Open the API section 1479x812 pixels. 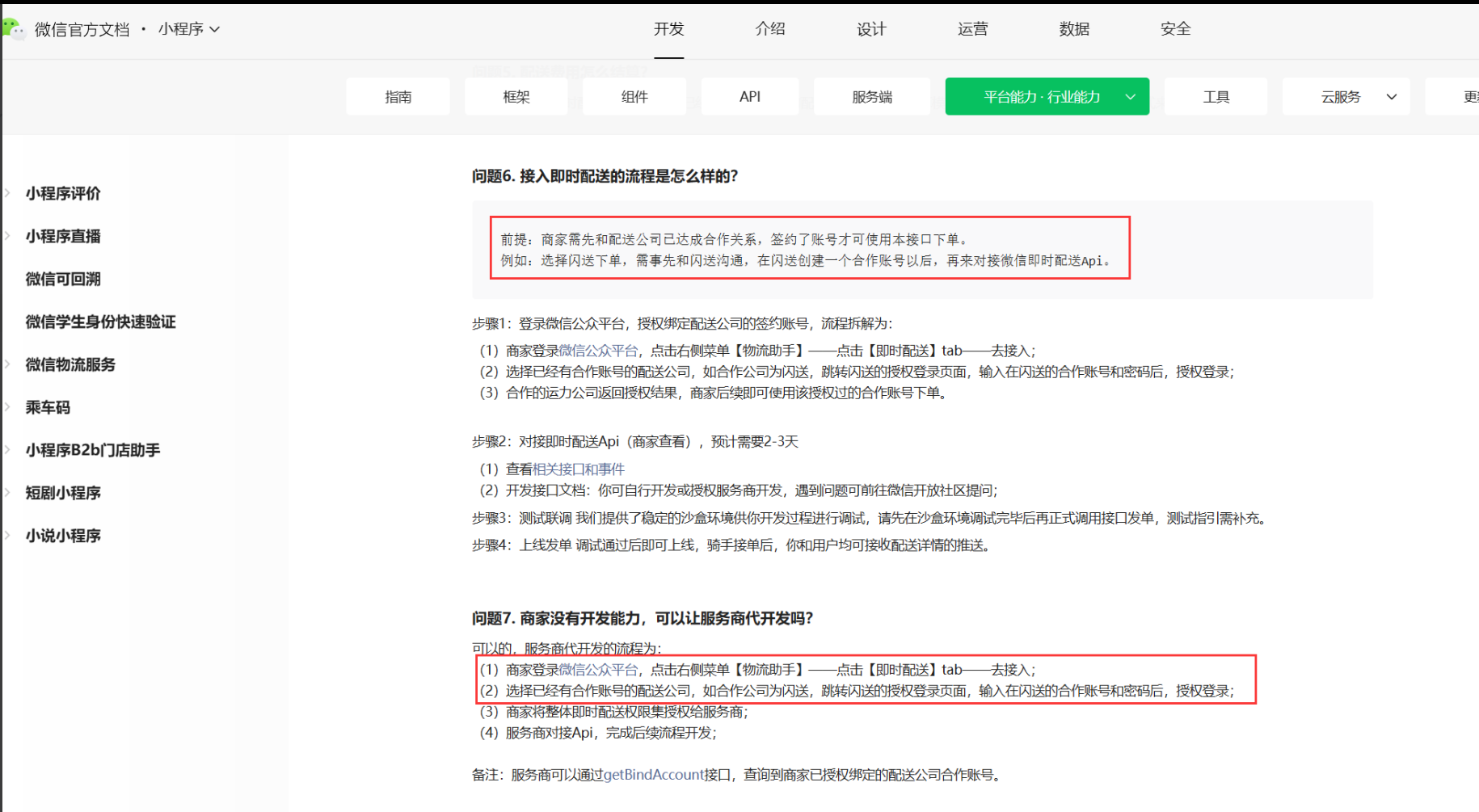click(x=750, y=97)
